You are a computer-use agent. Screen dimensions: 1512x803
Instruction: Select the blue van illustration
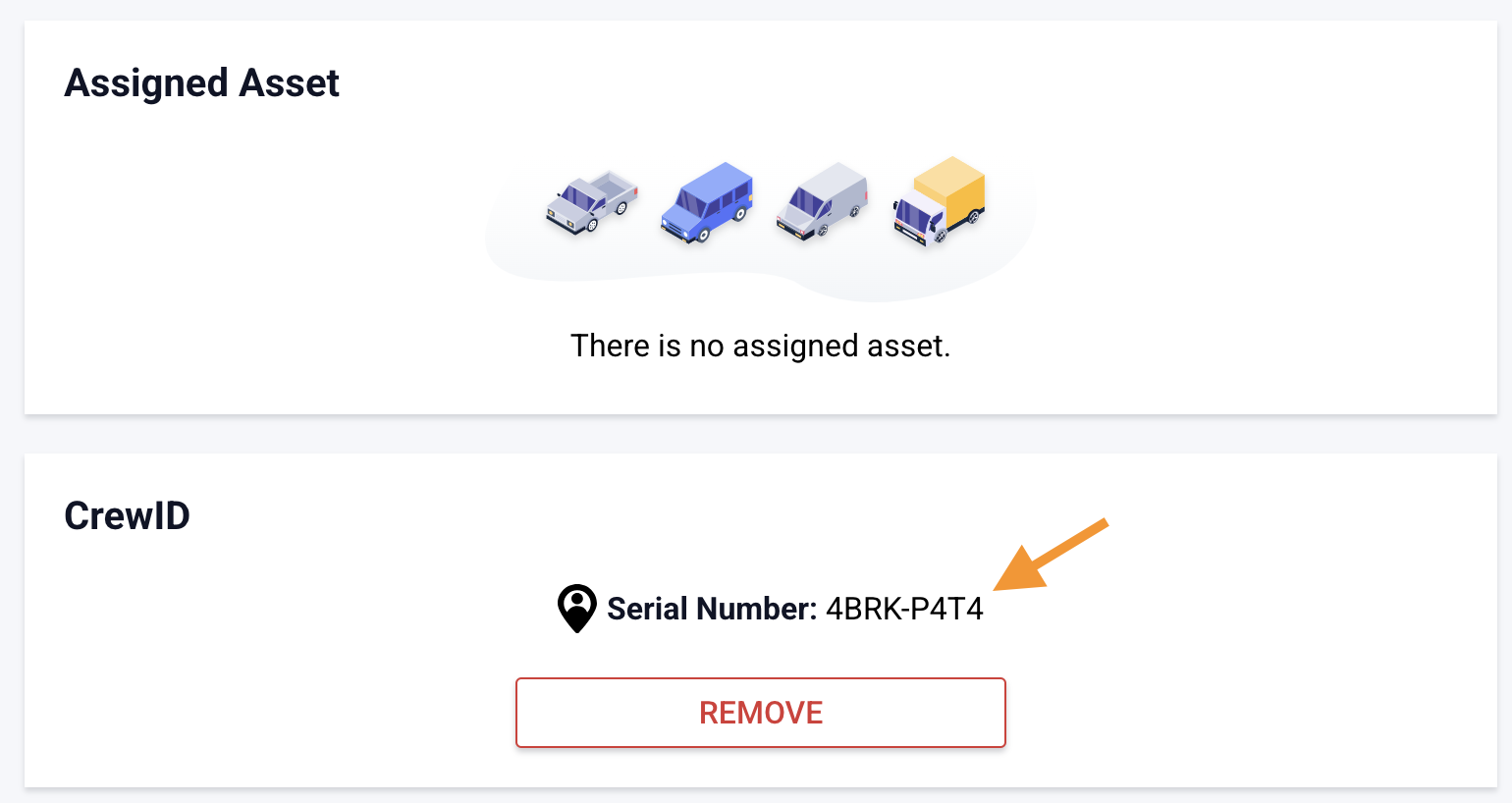(x=709, y=199)
